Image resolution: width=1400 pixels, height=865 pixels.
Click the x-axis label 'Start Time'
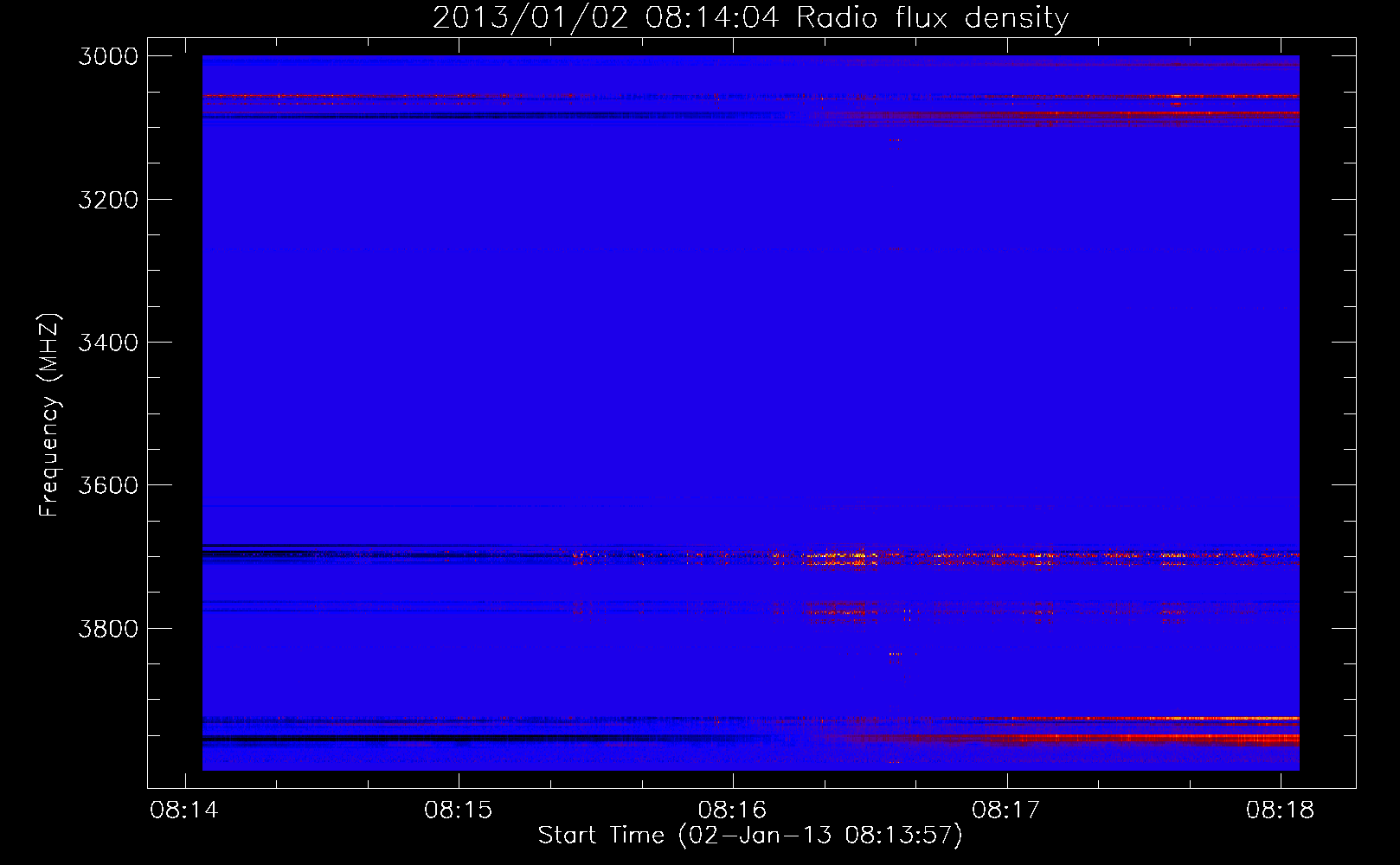(601, 836)
